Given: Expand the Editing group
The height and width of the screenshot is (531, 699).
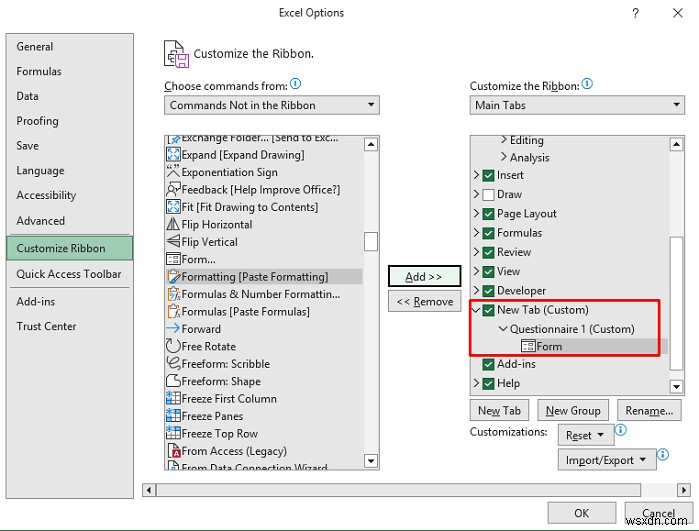Looking at the screenshot, I should click(504, 140).
